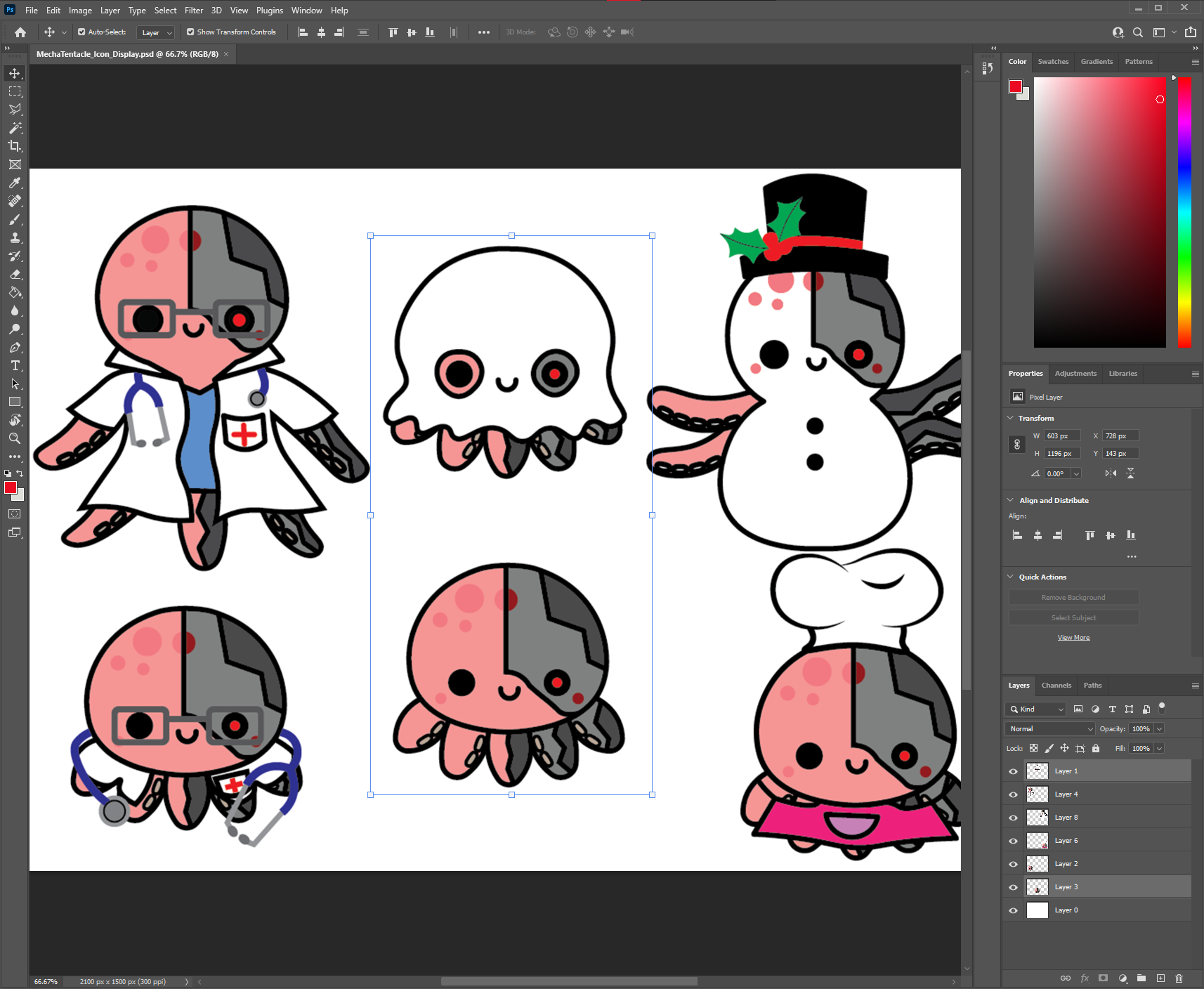Screen dimensions: 1204x989
Task: Hide Layer 6 using its eye icon
Action: [x=1013, y=841]
